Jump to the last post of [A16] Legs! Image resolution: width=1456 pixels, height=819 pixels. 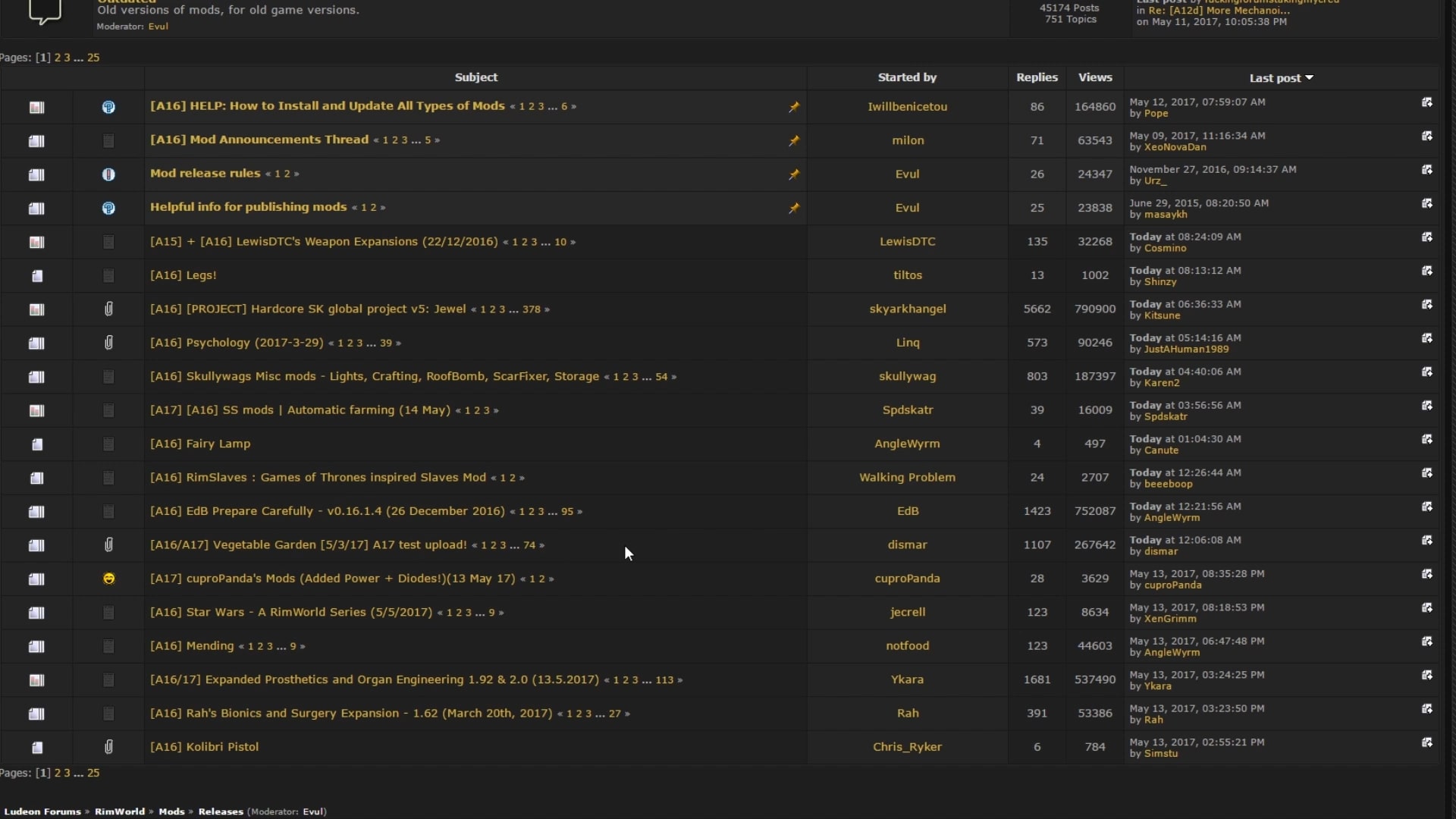tap(1429, 271)
